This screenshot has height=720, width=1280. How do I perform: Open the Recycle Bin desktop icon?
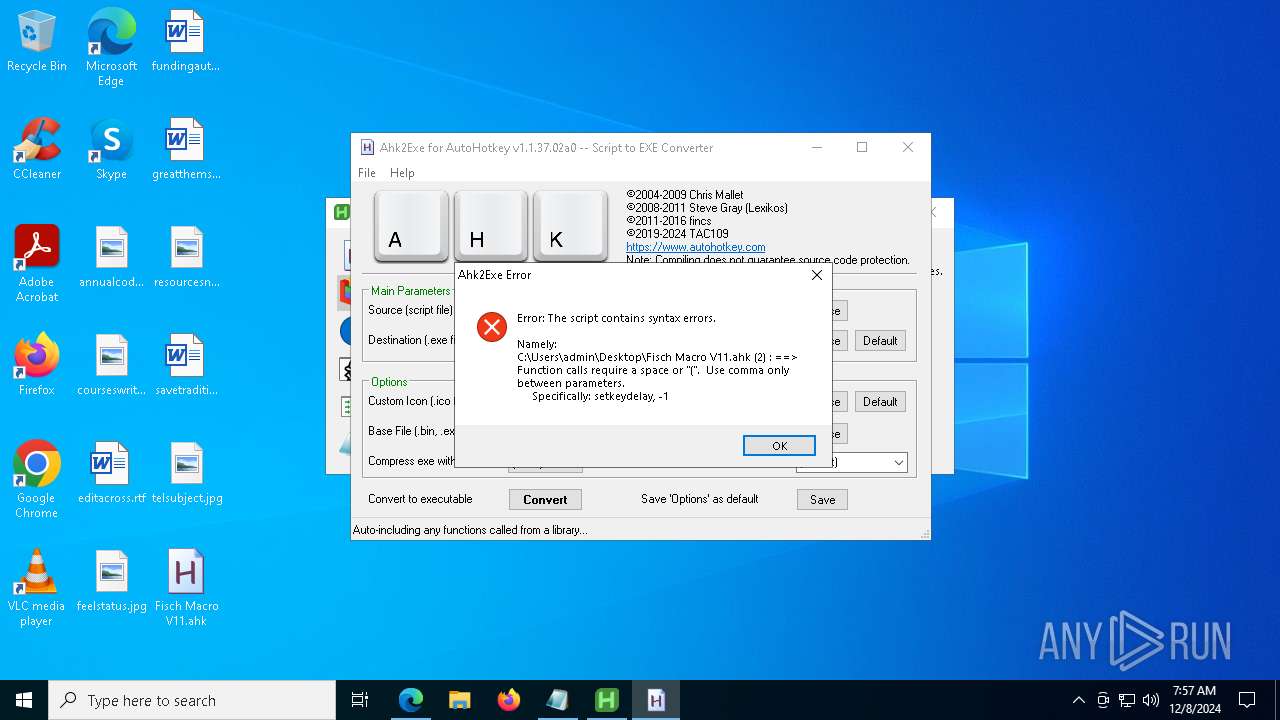click(37, 42)
